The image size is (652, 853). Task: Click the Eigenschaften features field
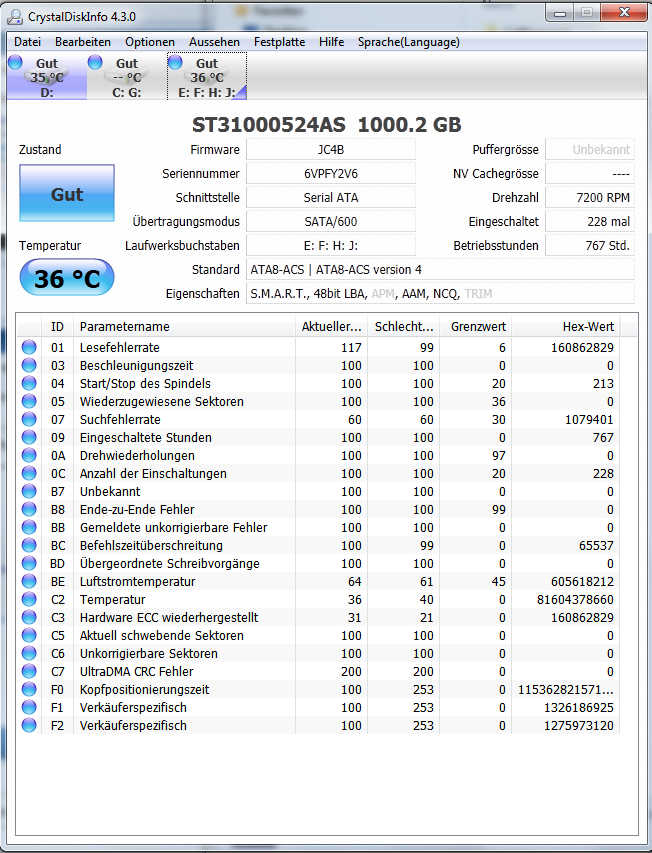[440, 293]
